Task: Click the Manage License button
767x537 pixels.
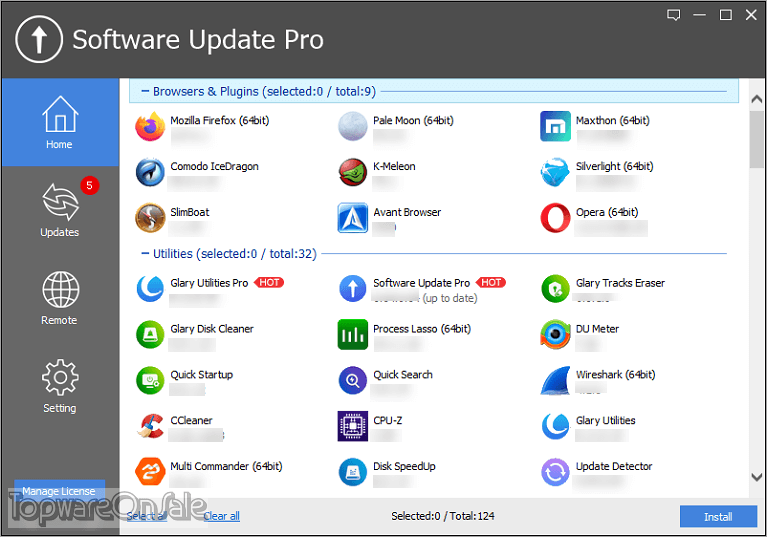Action: [x=59, y=491]
